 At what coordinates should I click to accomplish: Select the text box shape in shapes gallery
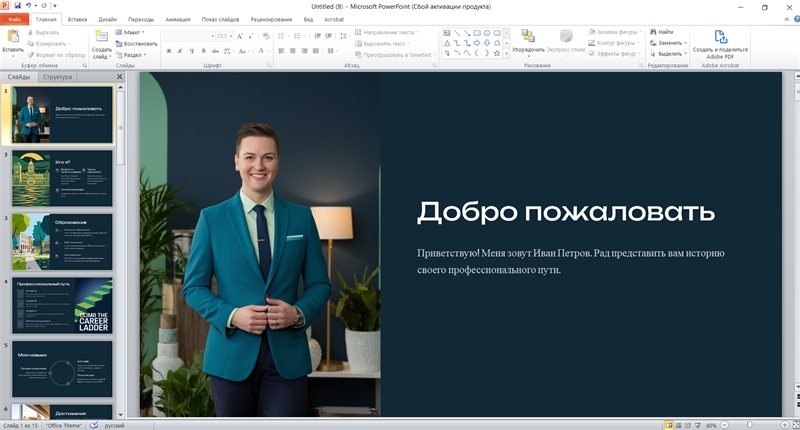[x=447, y=33]
